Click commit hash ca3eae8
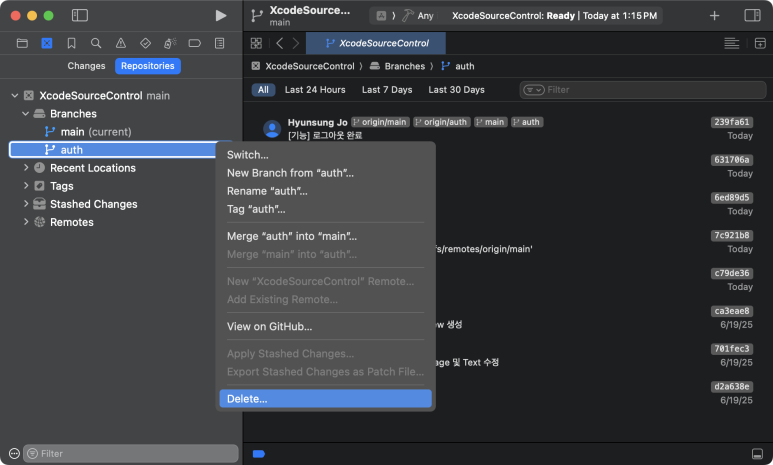Screen dimensions: 773x465 point(732,311)
